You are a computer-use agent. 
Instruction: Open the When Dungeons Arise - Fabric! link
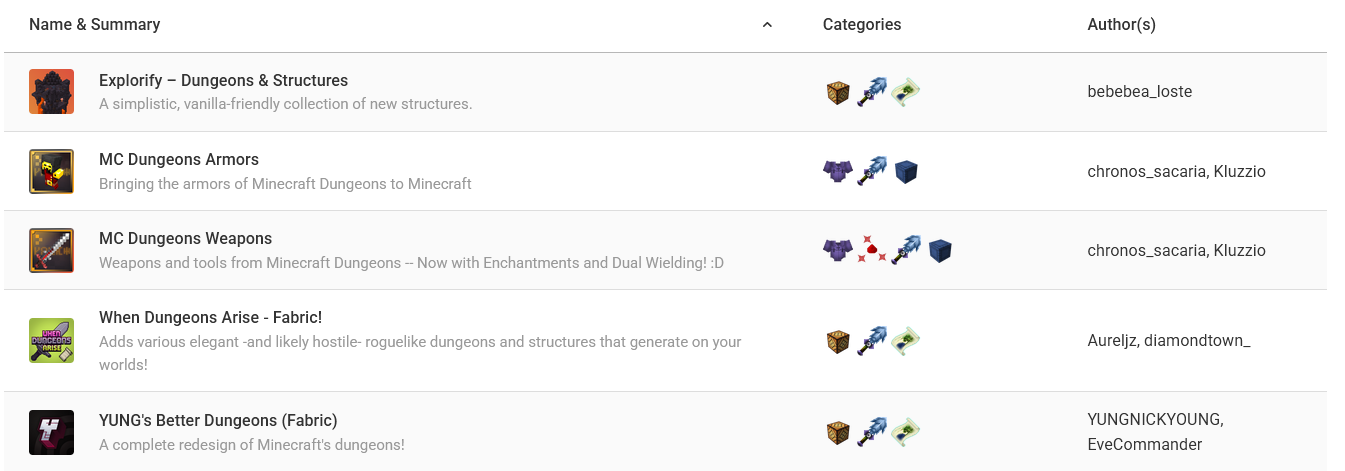[x=210, y=317]
